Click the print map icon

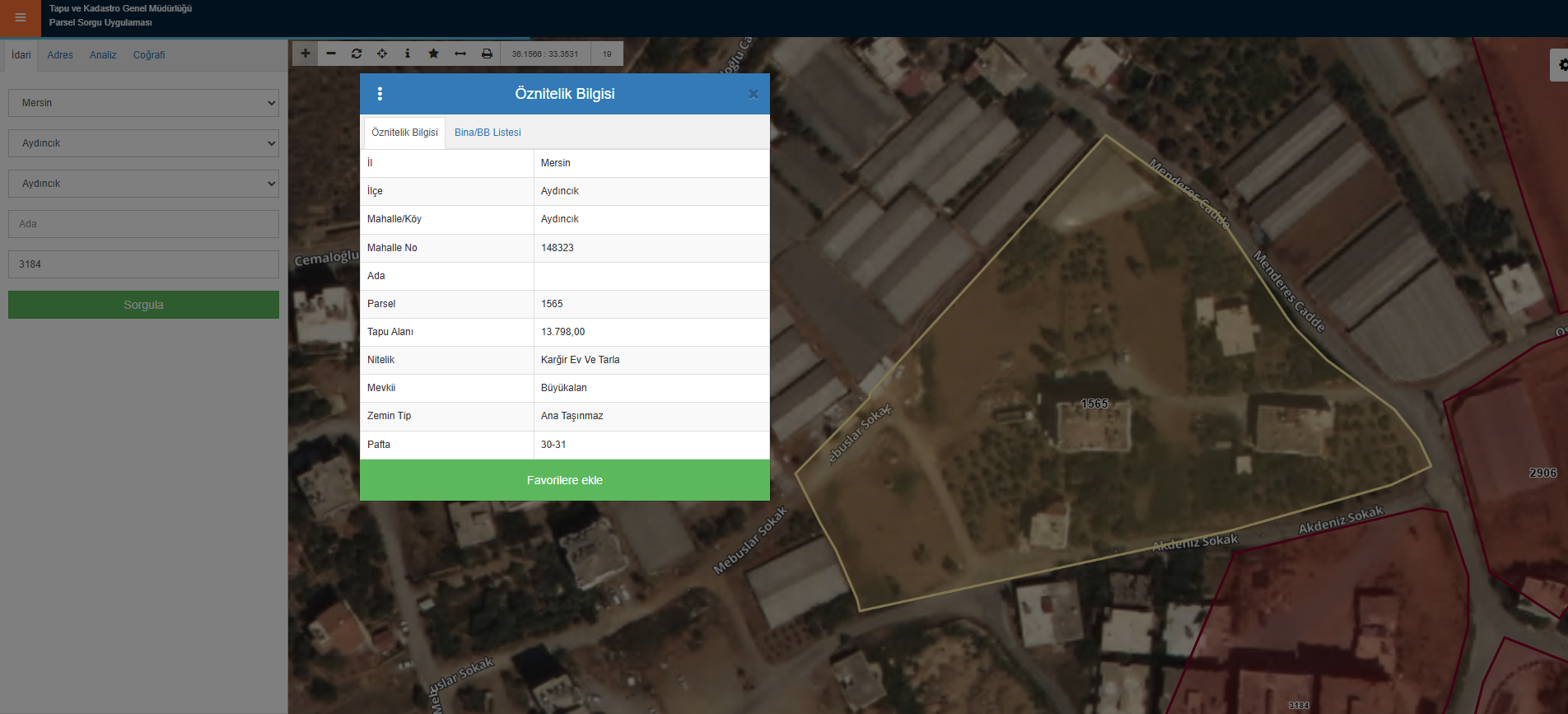click(x=487, y=54)
